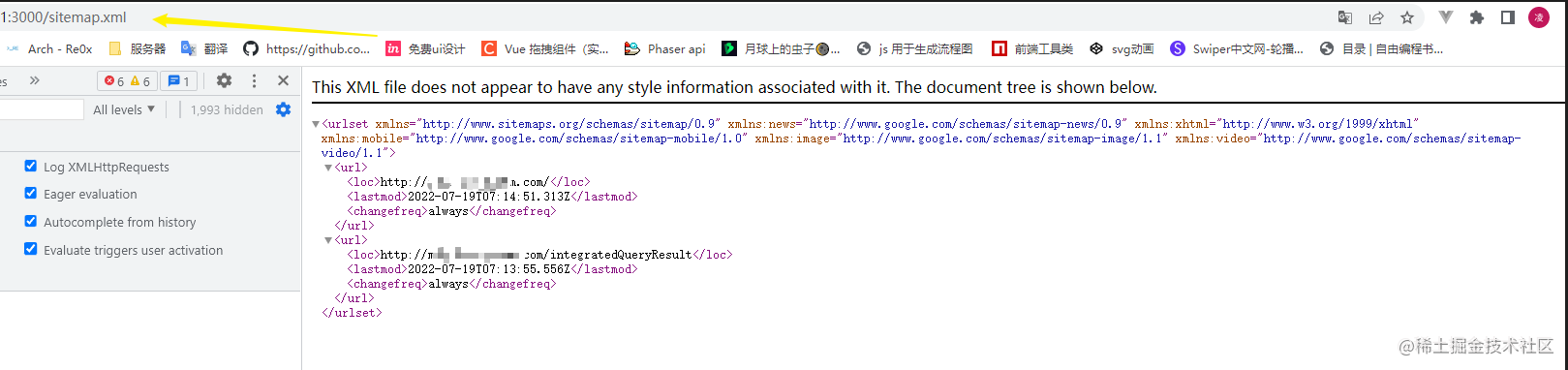Open the 目录 | 自由编程书 bookmark
1568x370 pixels.
tap(1381, 48)
